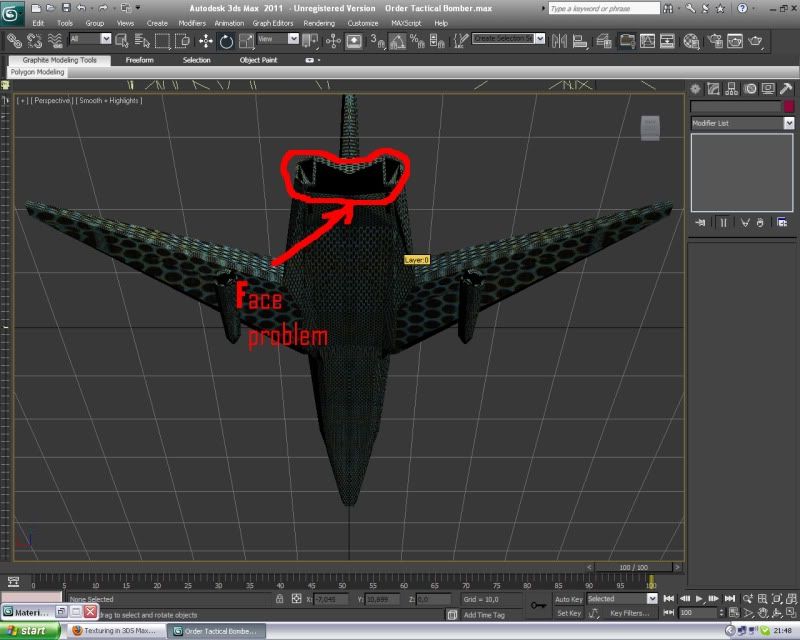Open the Edit menu
The image size is (800, 640).
pyautogui.click(x=38, y=23)
